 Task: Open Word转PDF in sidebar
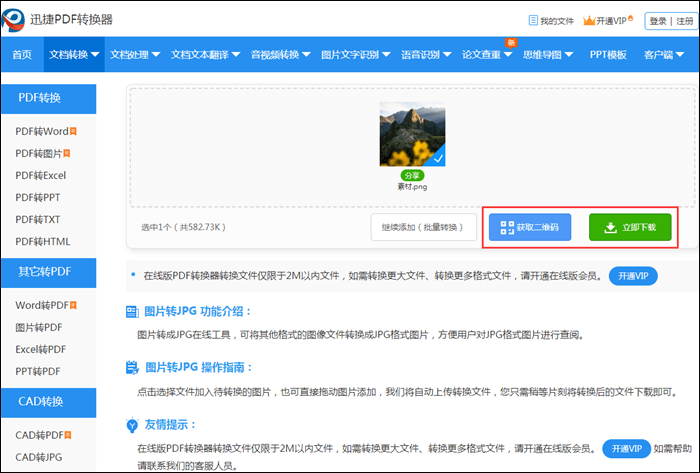pos(42,305)
